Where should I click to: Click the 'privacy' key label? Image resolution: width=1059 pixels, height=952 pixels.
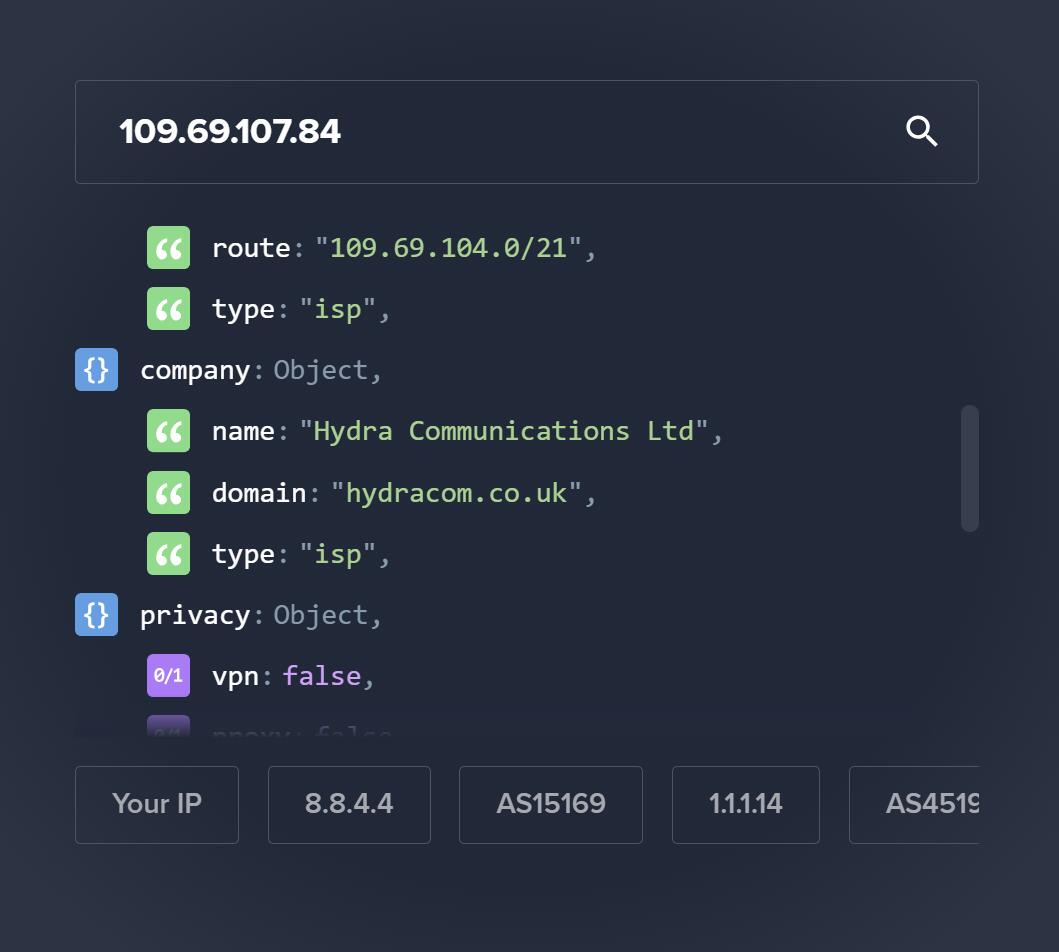[x=195, y=616]
